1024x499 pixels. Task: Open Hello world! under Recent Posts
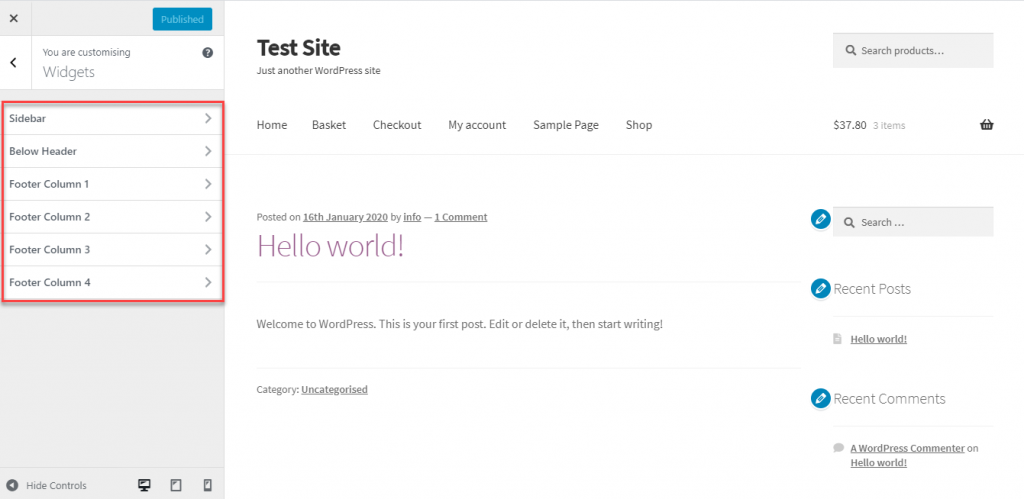[x=878, y=339]
